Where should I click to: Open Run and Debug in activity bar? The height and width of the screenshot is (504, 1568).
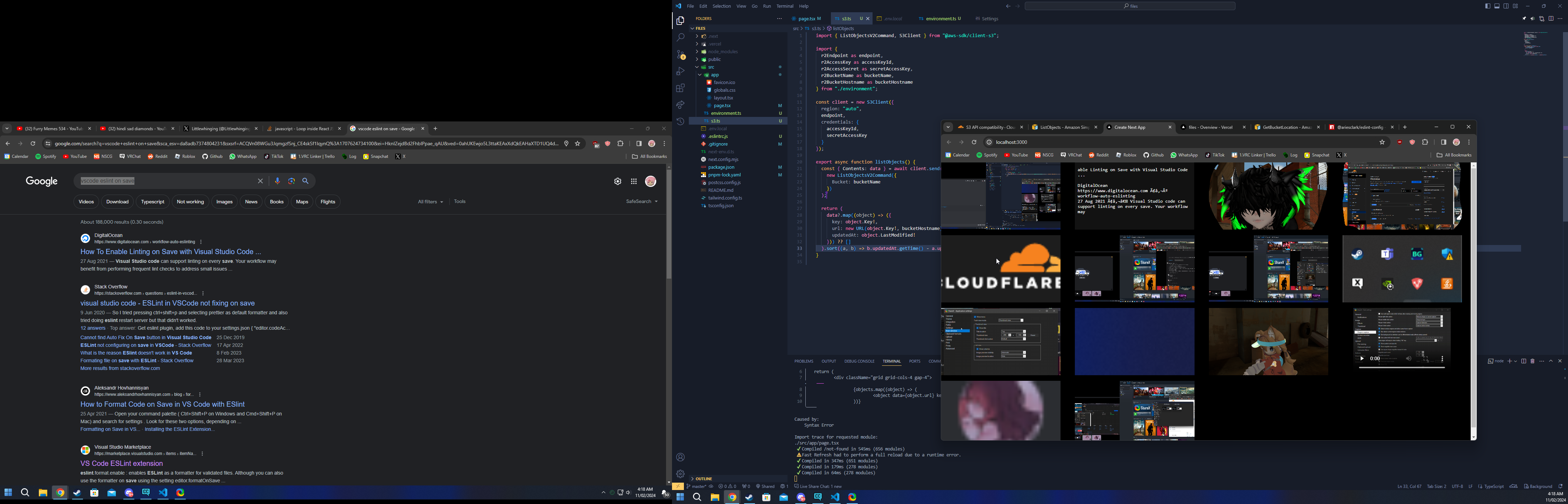click(x=680, y=72)
